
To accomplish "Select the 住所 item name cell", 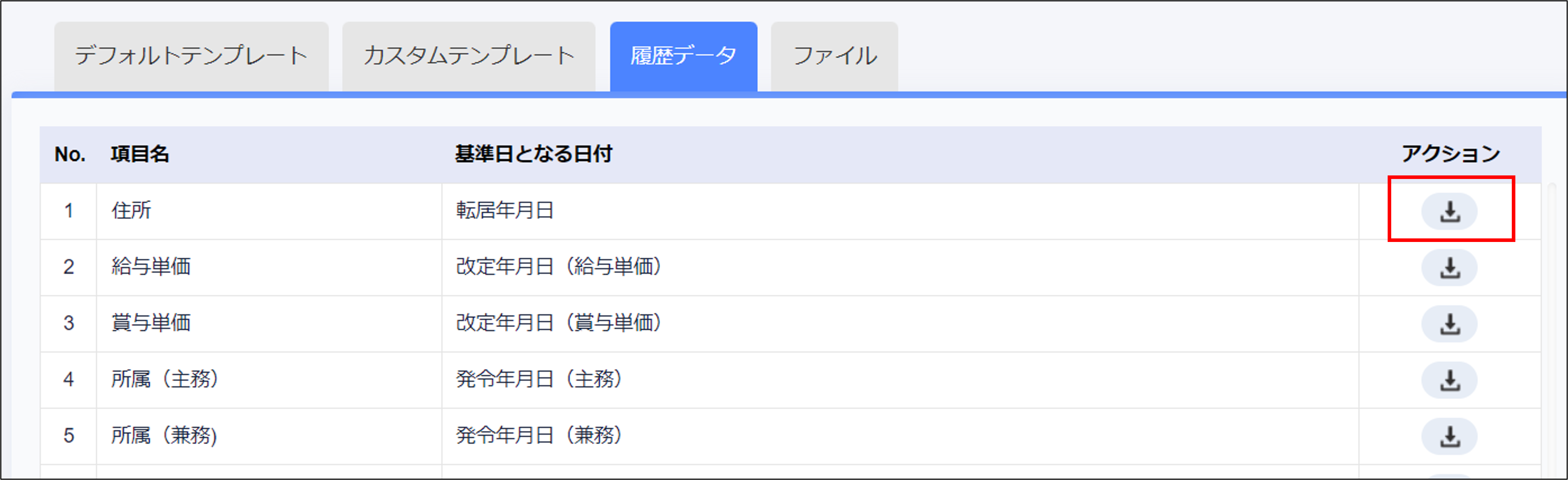I will click(132, 211).
